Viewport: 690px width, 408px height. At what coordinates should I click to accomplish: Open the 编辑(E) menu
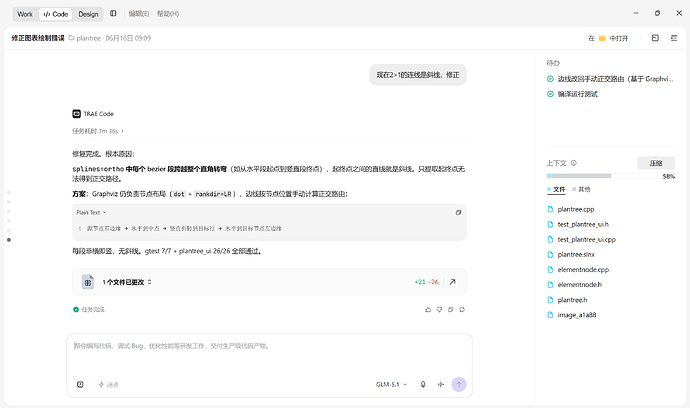(x=139, y=14)
